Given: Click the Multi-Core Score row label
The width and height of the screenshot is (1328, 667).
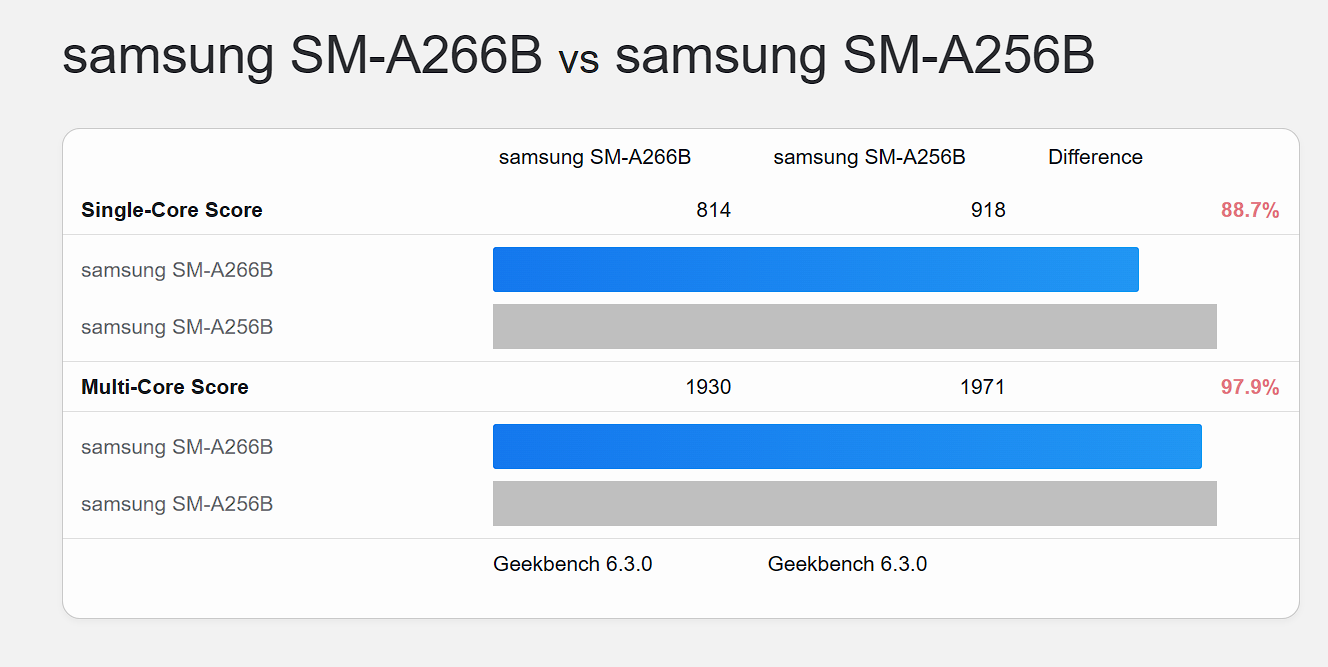Looking at the screenshot, I should point(165,387).
